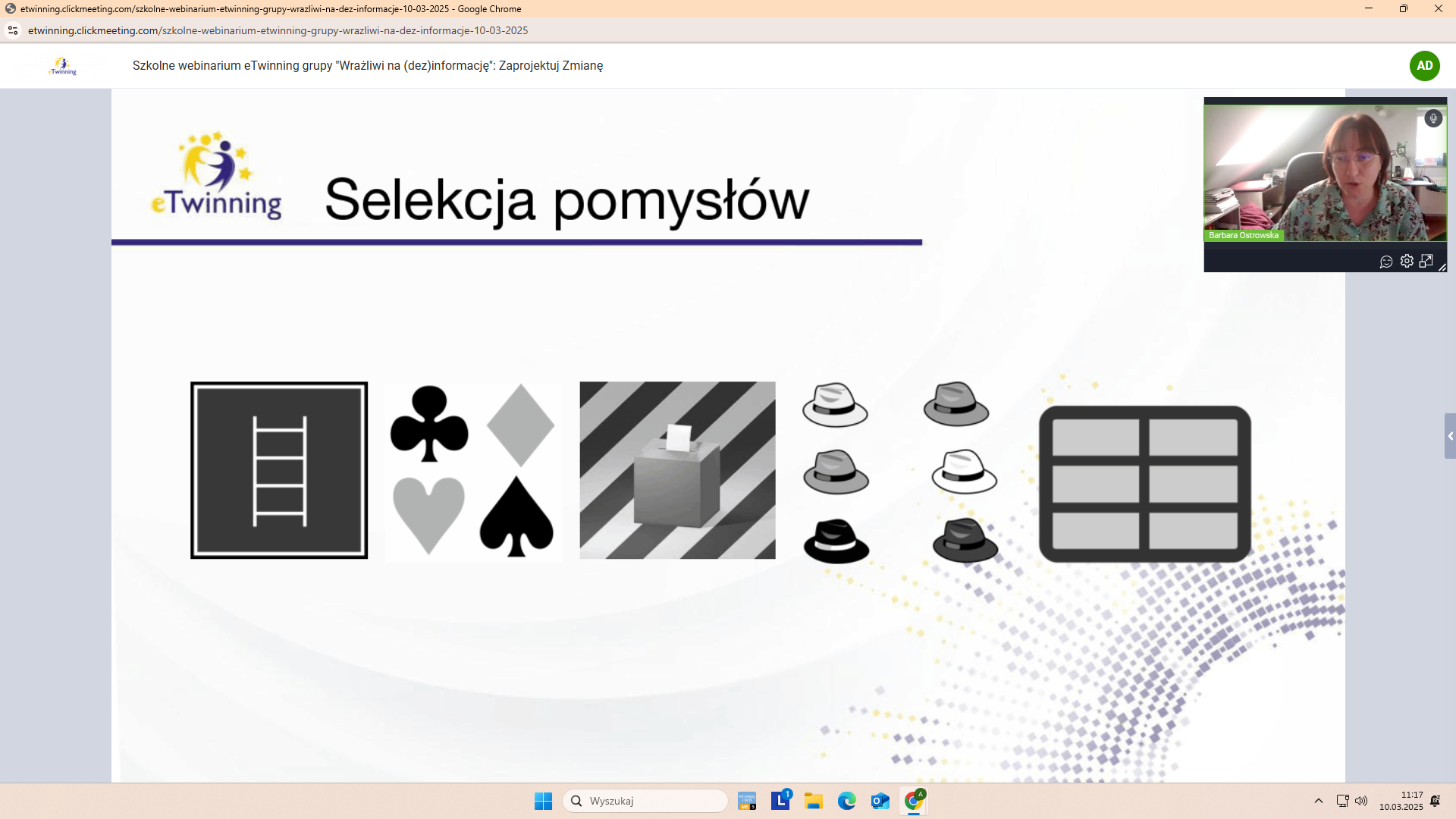Viewport: 1456px width, 819px height.
Task: Click the AD user avatar
Action: tap(1424, 66)
